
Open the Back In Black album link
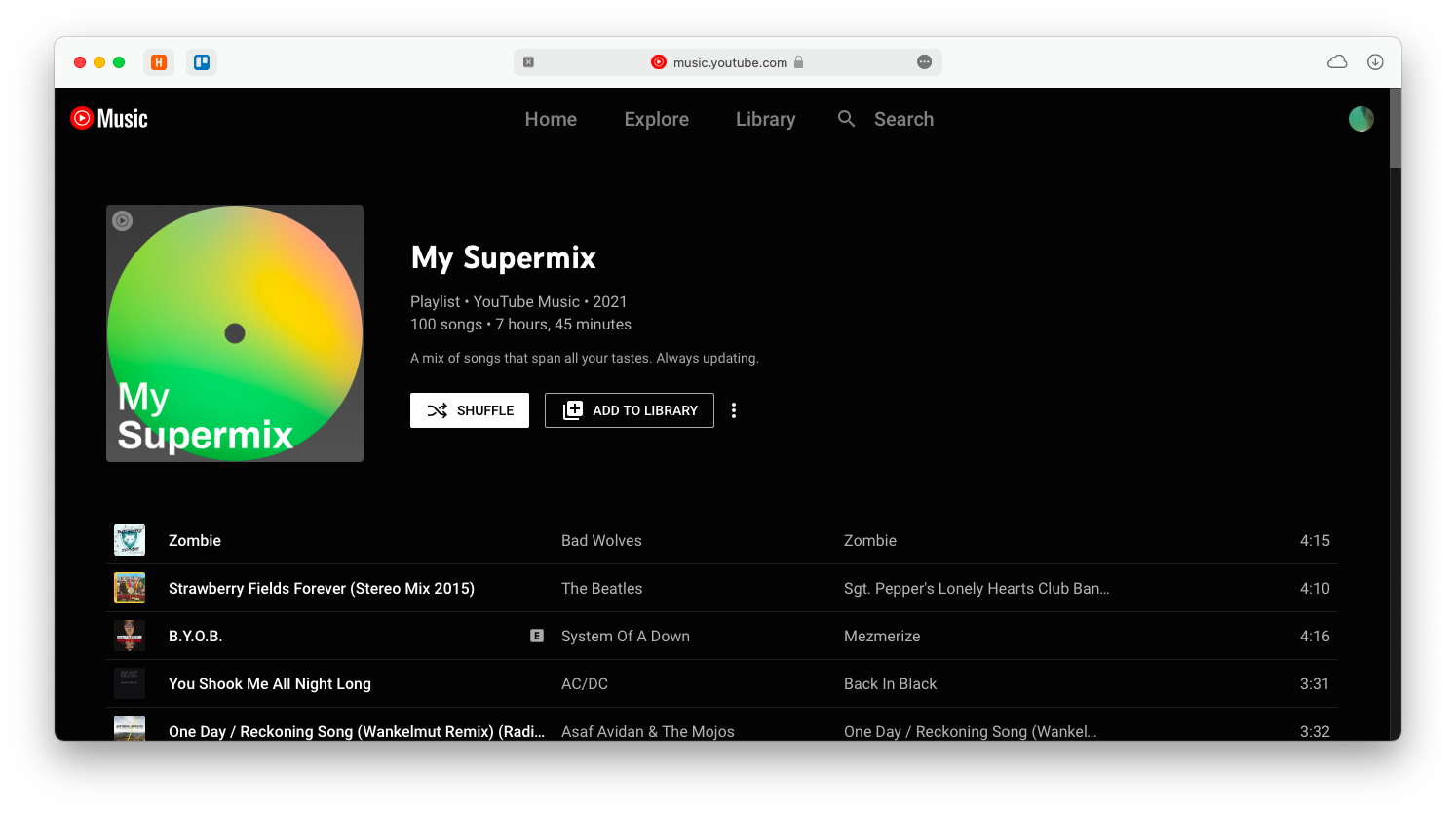tap(891, 683)
